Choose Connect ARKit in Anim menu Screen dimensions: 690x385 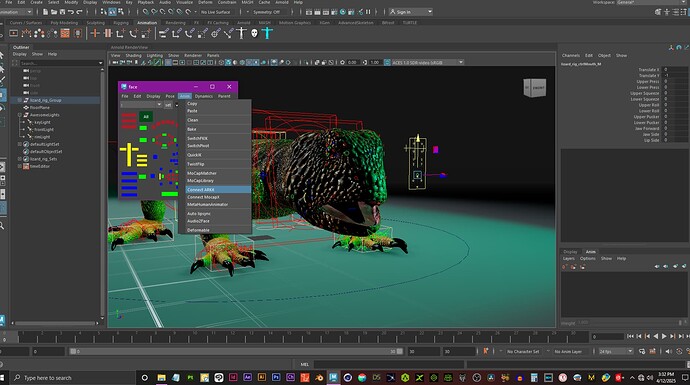click(x=218, y=190)
